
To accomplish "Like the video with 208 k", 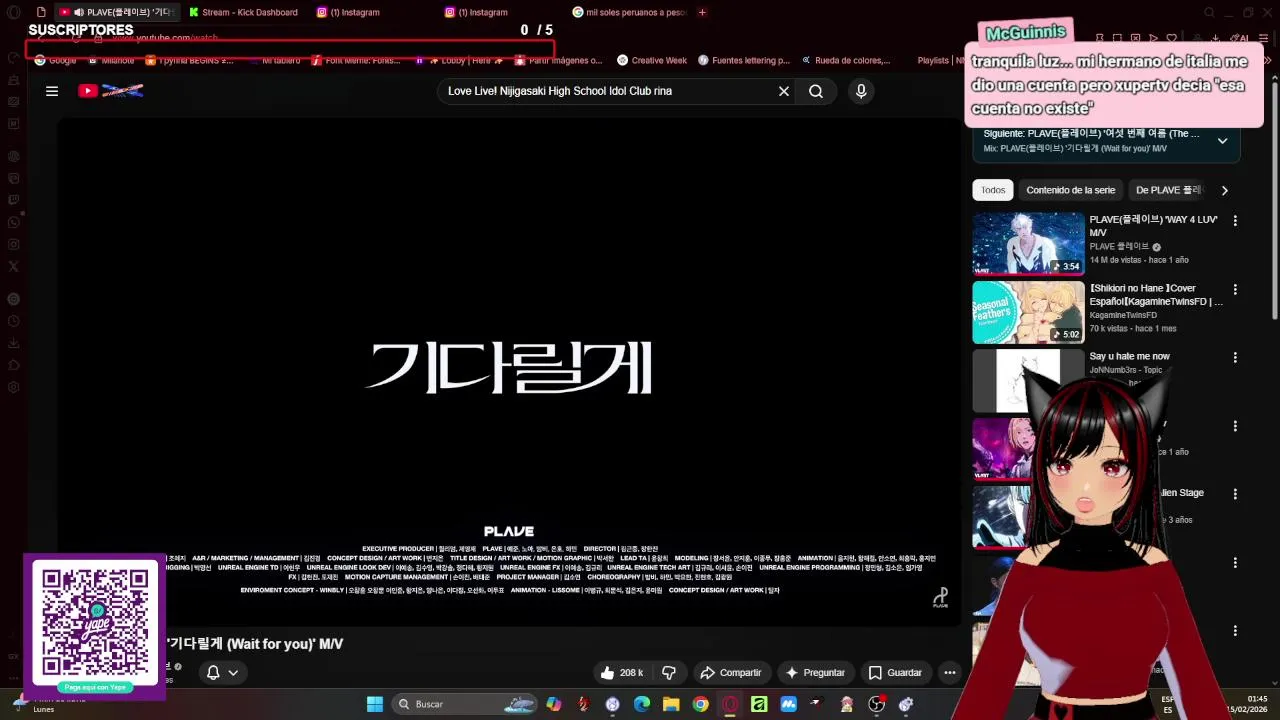I will tap(621, 673).
